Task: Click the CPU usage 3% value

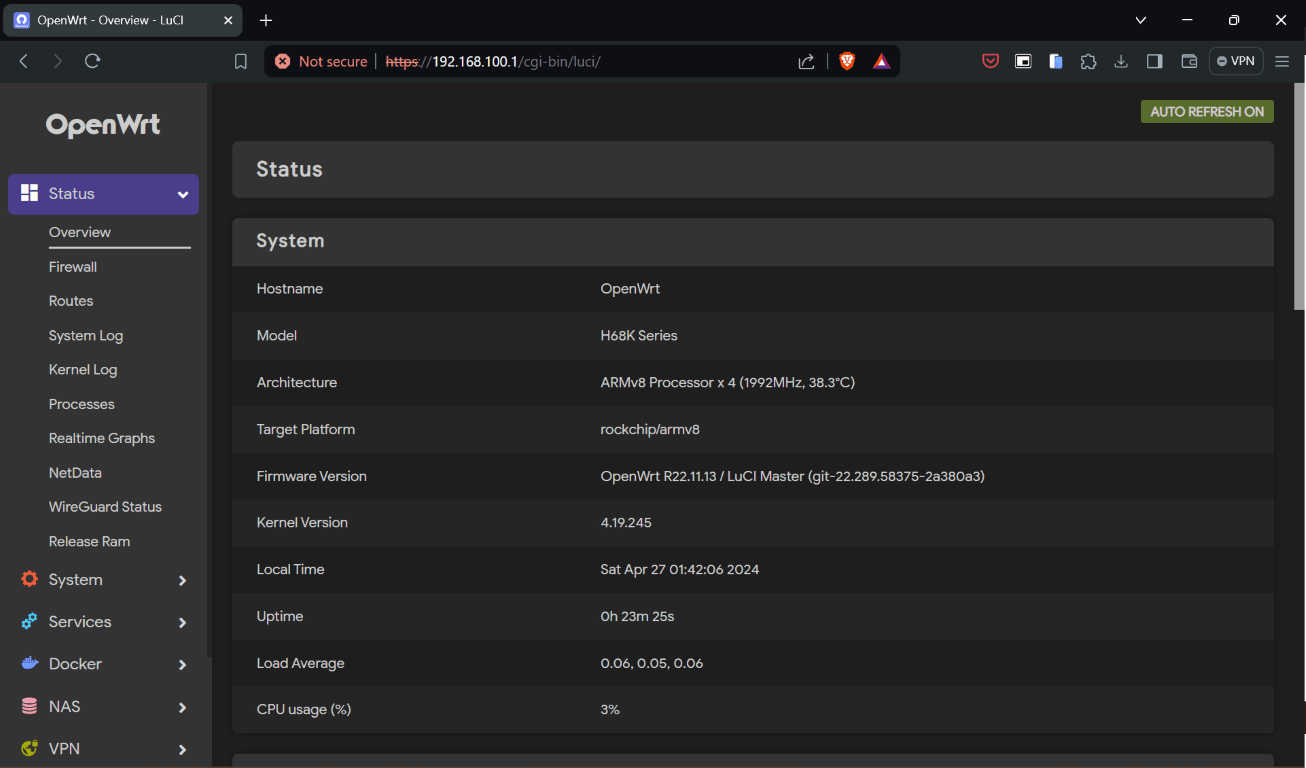Action: click(610, 710)
